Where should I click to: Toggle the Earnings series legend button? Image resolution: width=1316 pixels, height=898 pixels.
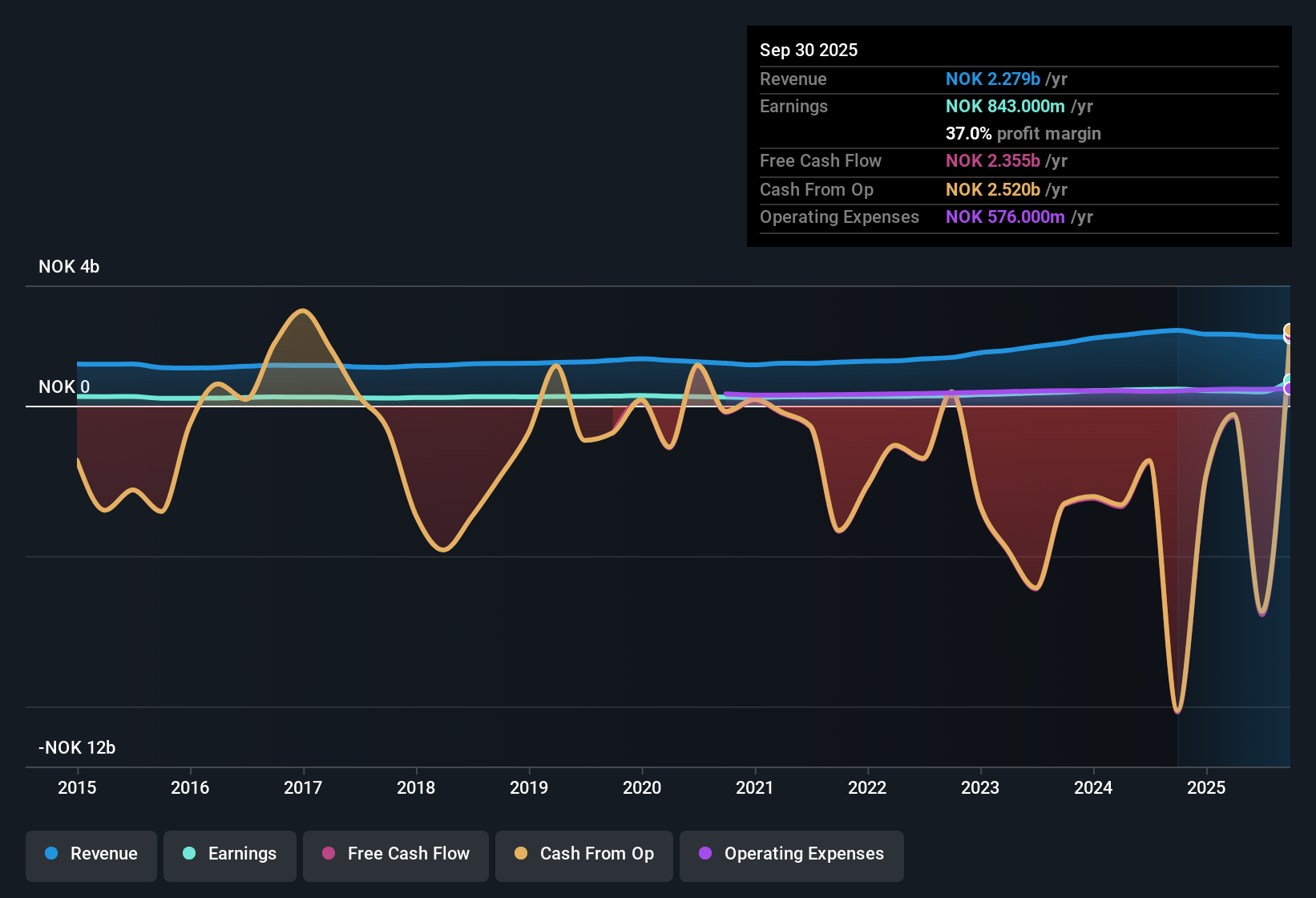coord(230,854)
